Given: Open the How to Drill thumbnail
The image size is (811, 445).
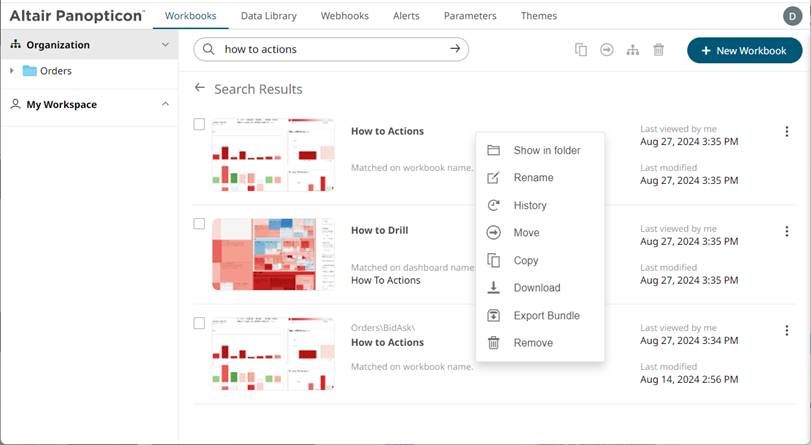Looking at the screenshot, I should point(272,254).
